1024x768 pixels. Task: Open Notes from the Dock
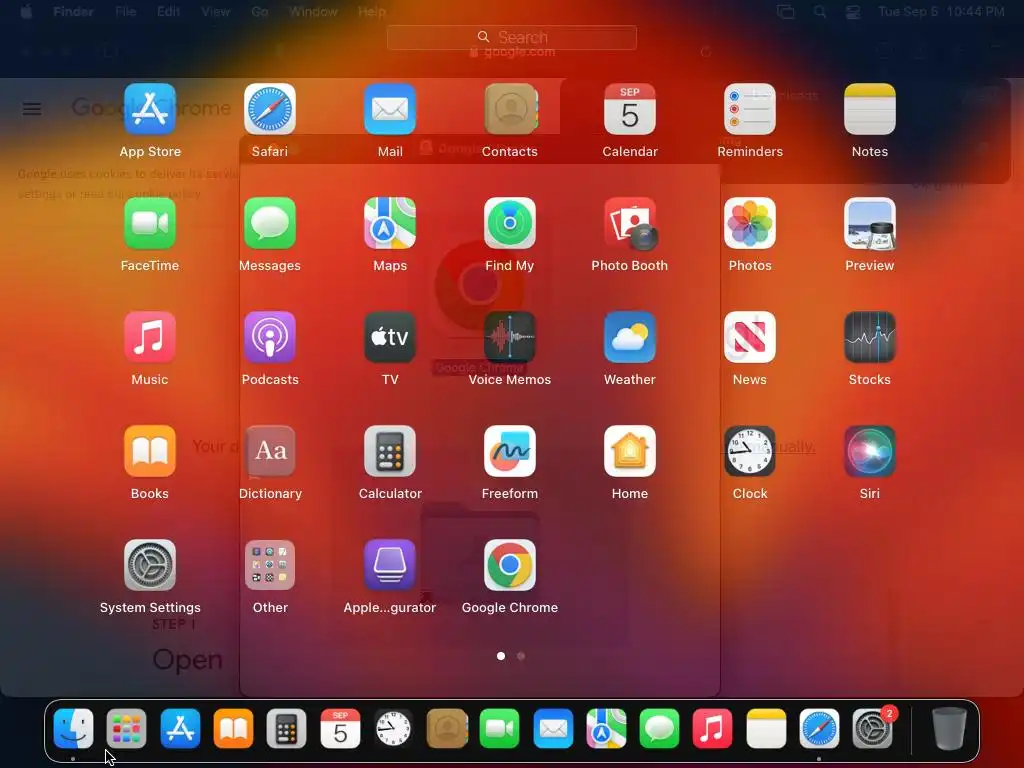[766, 728]
